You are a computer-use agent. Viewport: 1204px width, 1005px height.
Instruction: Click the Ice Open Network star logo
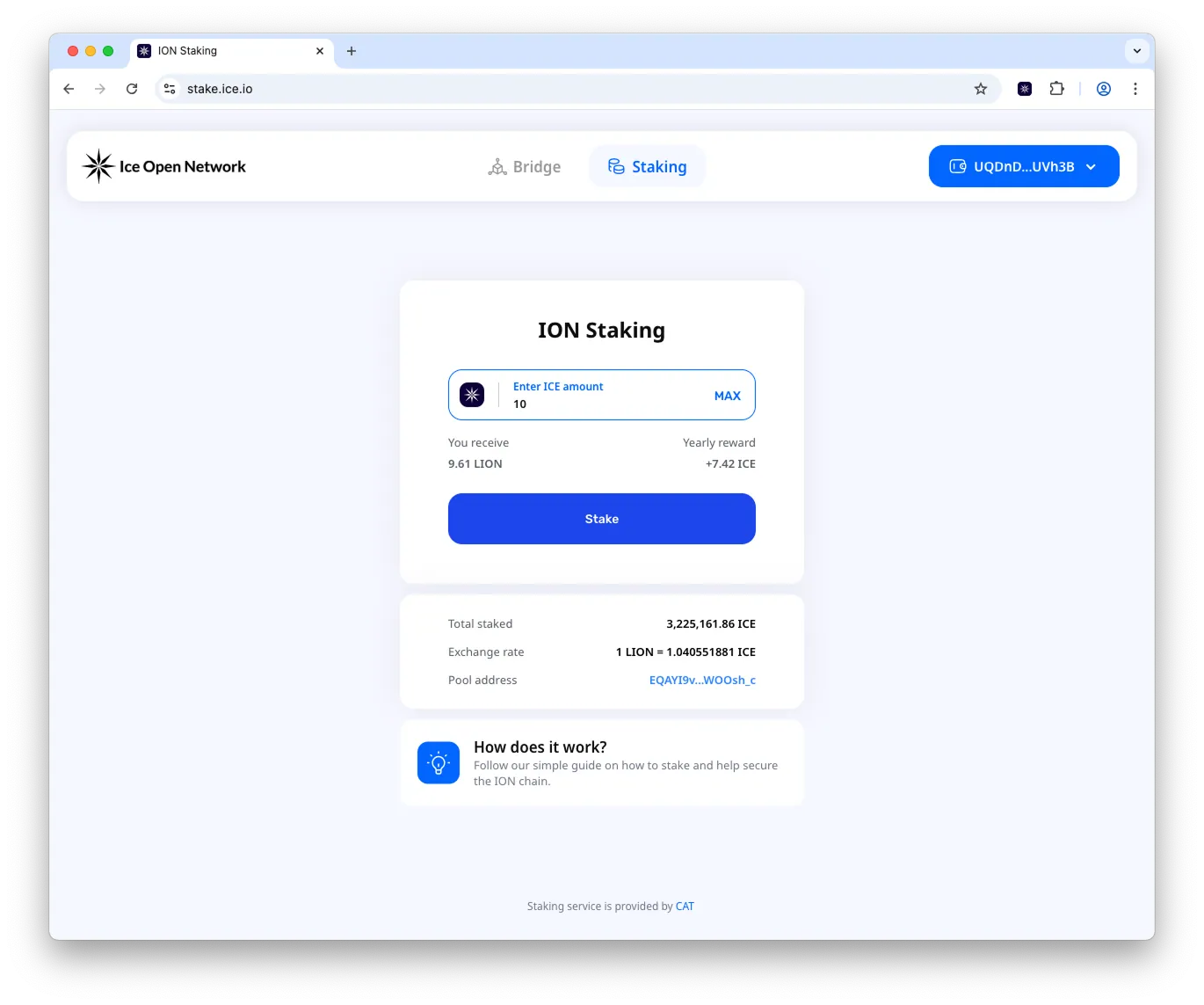click(98, 166)
